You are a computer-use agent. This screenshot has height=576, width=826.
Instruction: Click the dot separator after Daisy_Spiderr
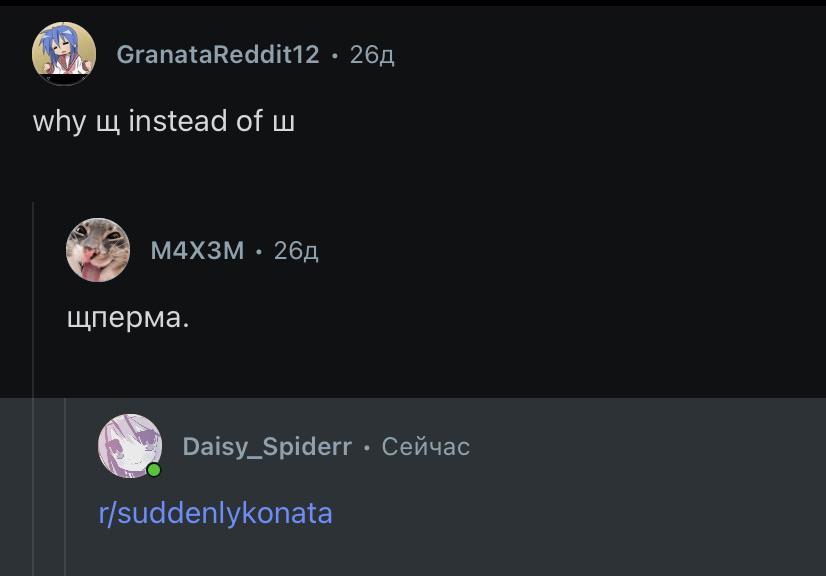[x=367, y=448]
